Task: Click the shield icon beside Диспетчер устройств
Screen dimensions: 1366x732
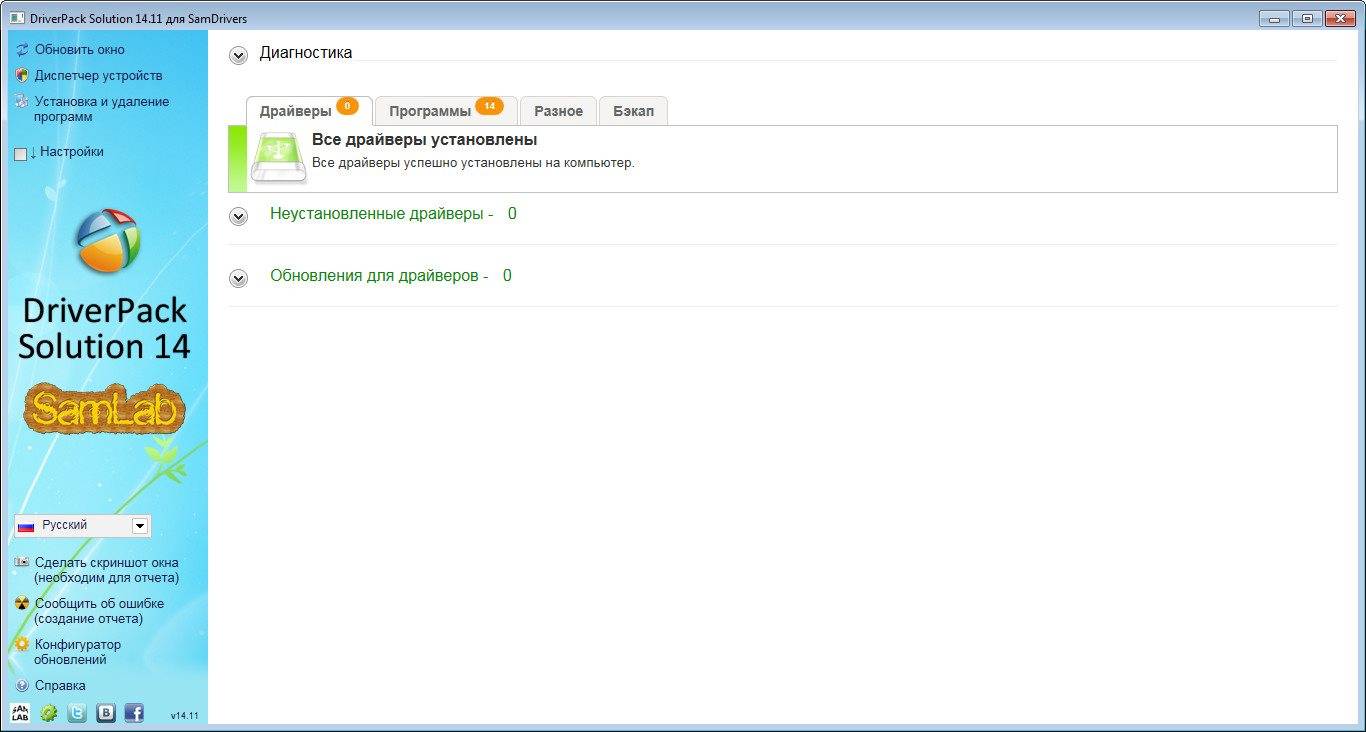Action: [x=22, y=75]
